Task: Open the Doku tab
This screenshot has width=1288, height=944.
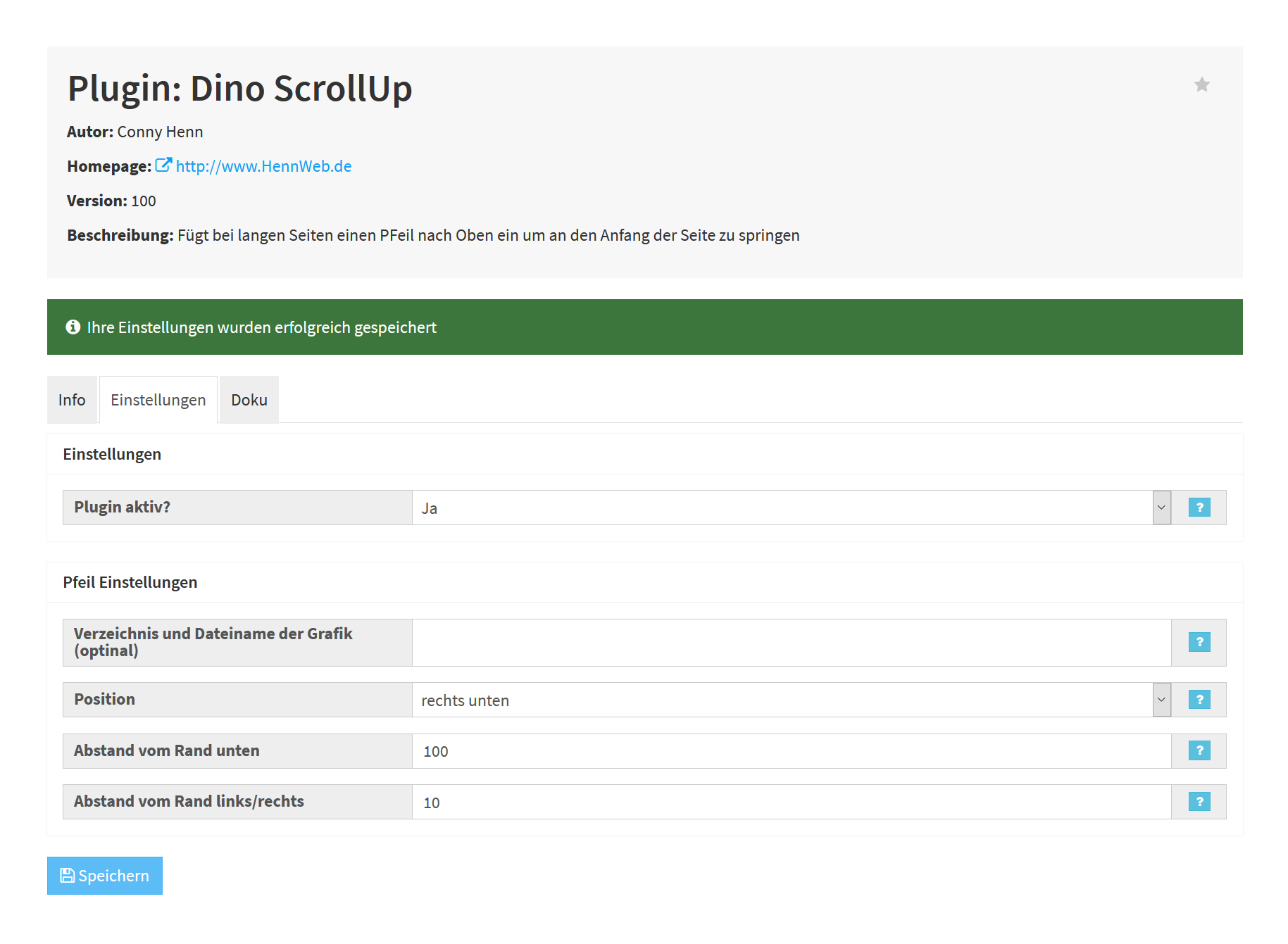Action: click(249, 400)
